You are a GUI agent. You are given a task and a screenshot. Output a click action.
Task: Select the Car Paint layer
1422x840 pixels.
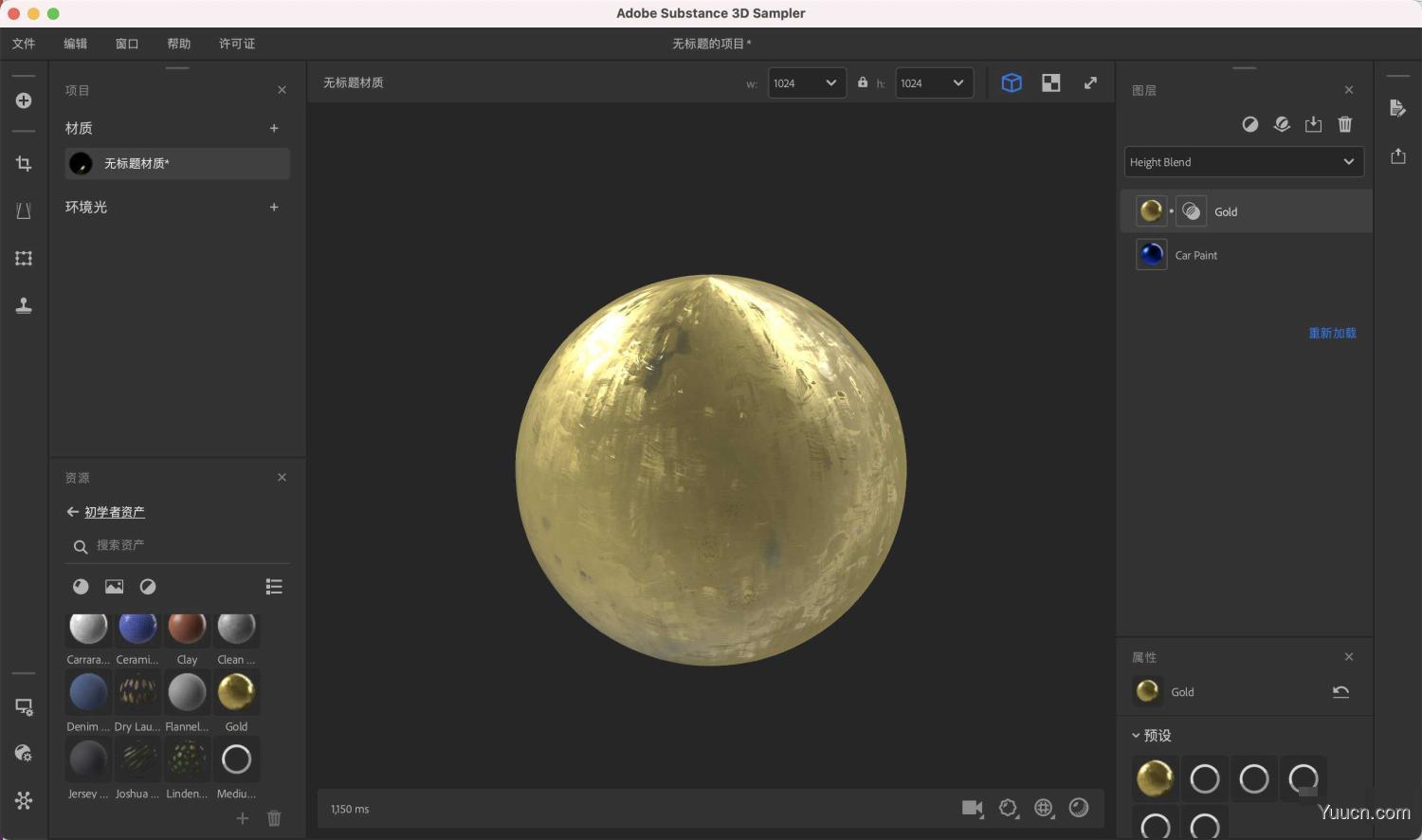click(1196, 254)
